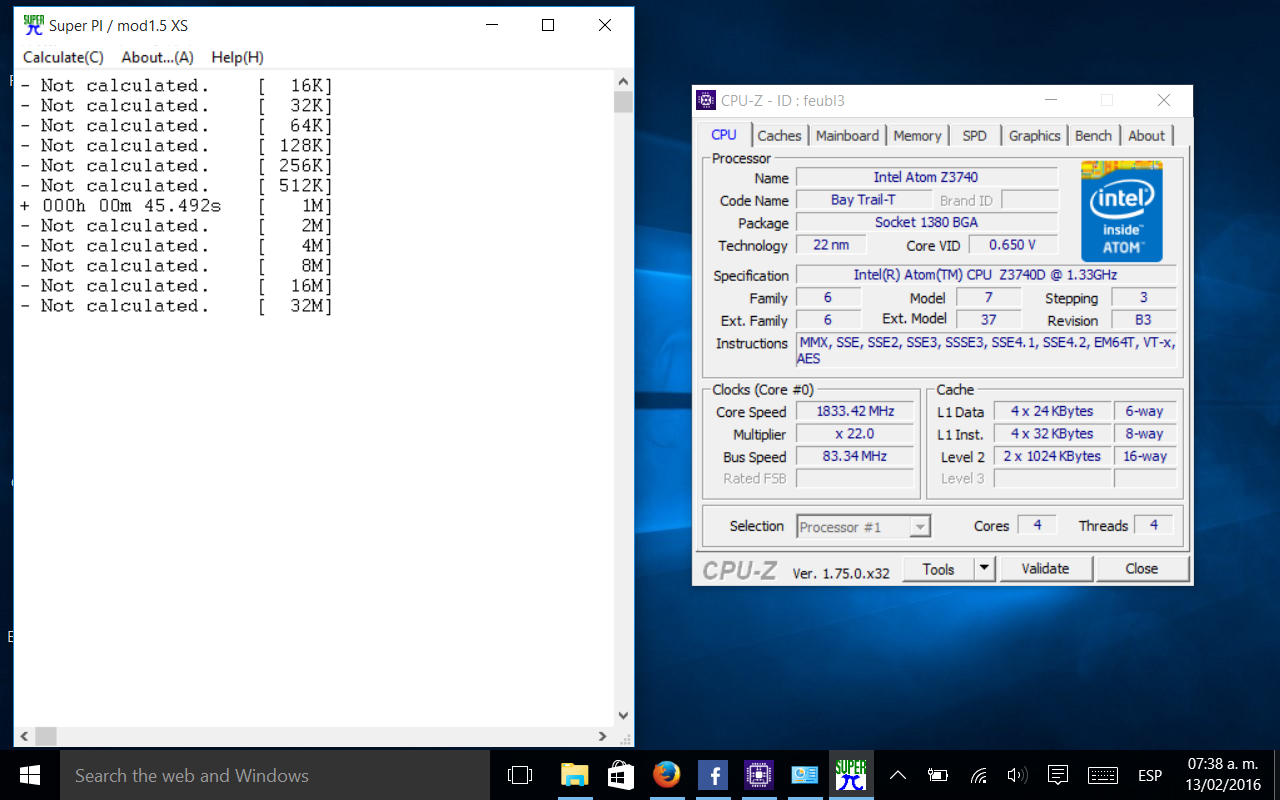Viewport: 1280px width, 800px height.
Task: Click the Super PI vertical scrollbar thumb
Action: click(624, 102)
